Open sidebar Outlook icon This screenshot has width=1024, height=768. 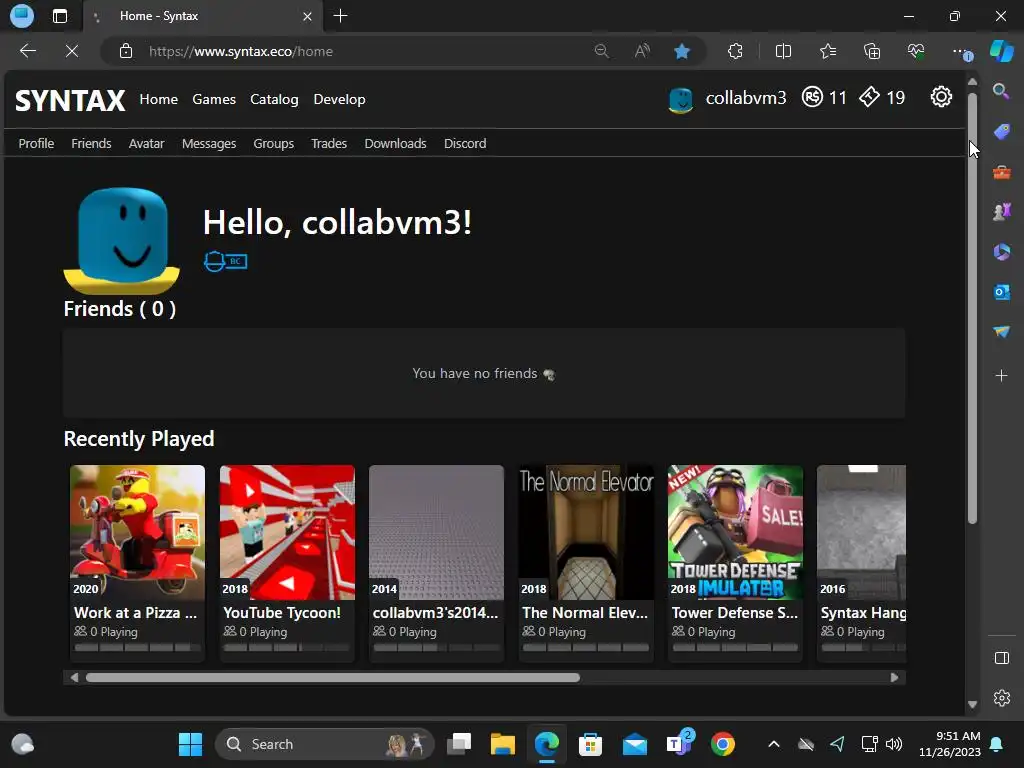[1001, 292]
